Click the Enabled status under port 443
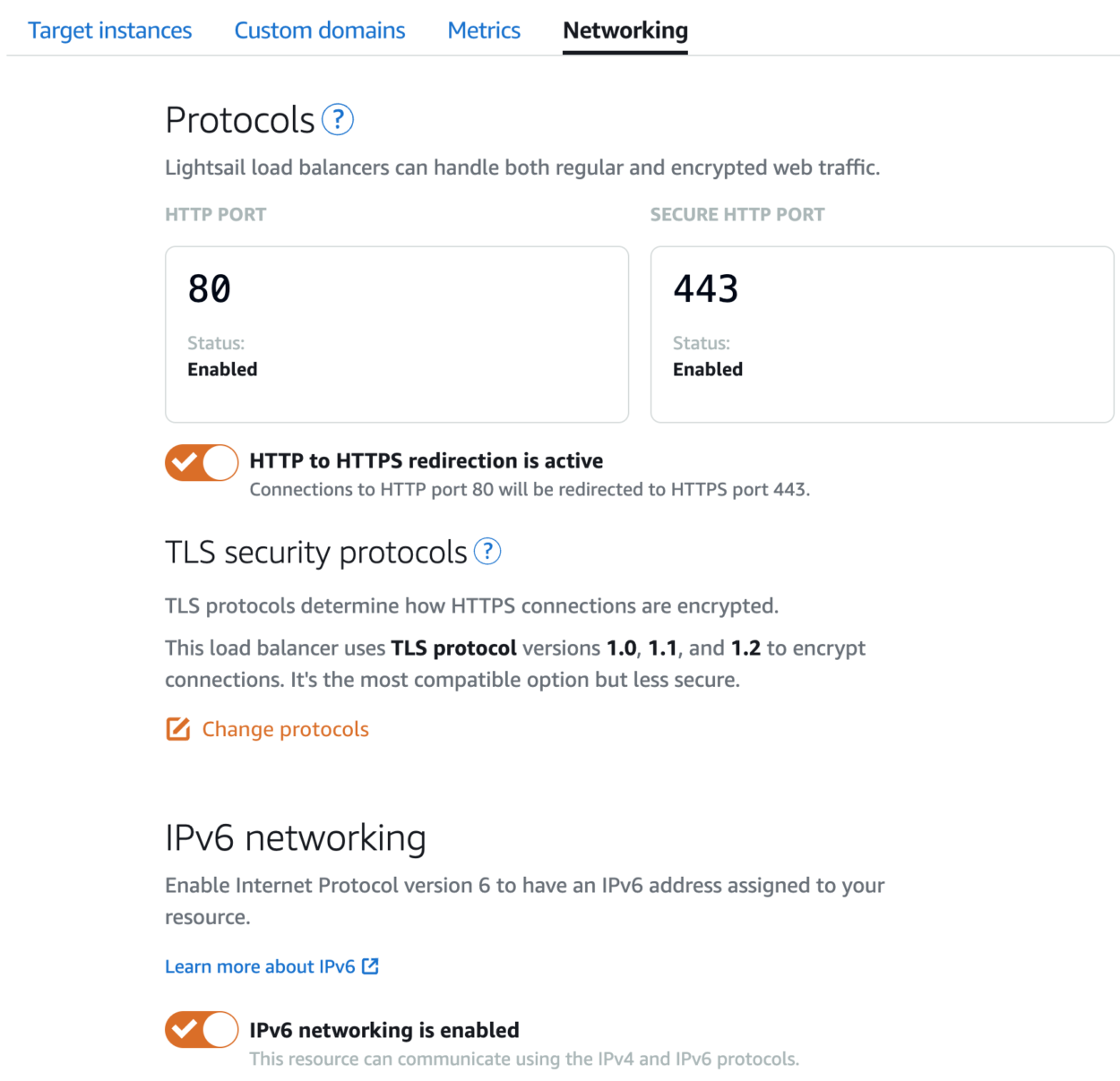This screenshot has height=1081, width=1120. [x=707, y=369]
